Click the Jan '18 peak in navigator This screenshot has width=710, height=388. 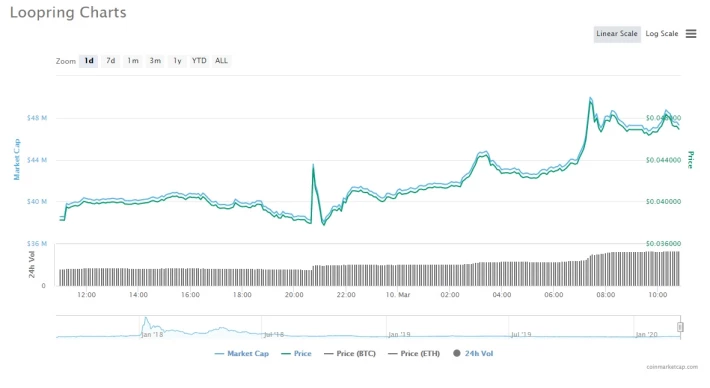click(146, 319)
